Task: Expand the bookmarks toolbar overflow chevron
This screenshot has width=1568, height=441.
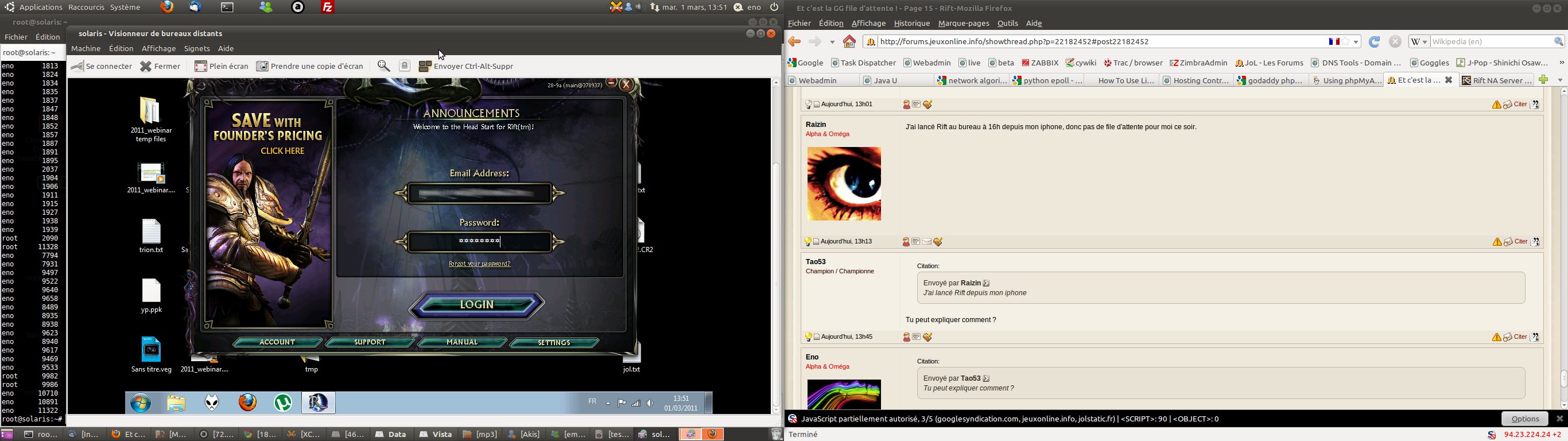Action: [1561, 63]
